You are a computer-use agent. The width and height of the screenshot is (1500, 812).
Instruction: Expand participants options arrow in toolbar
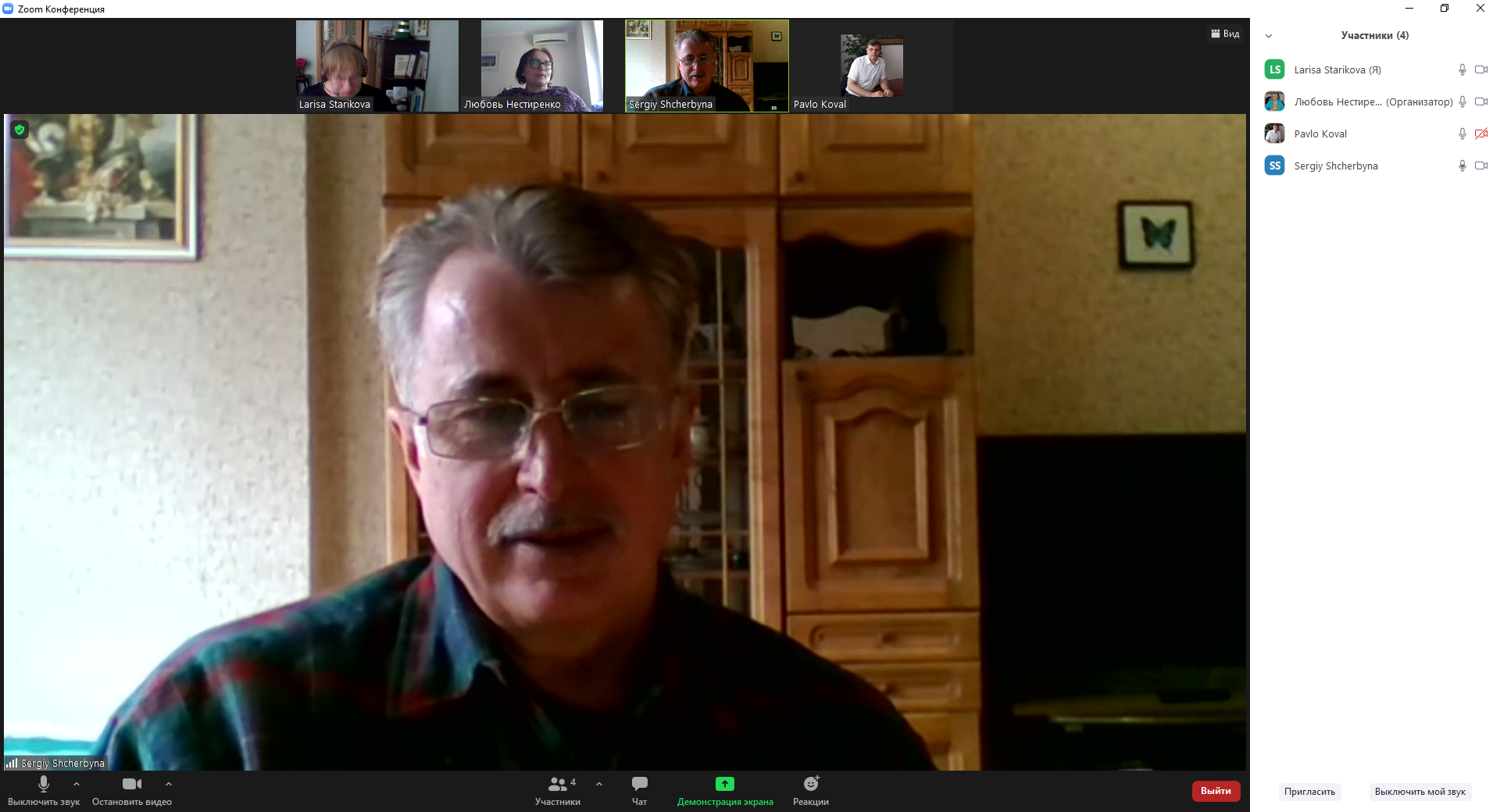click(599, 784)
